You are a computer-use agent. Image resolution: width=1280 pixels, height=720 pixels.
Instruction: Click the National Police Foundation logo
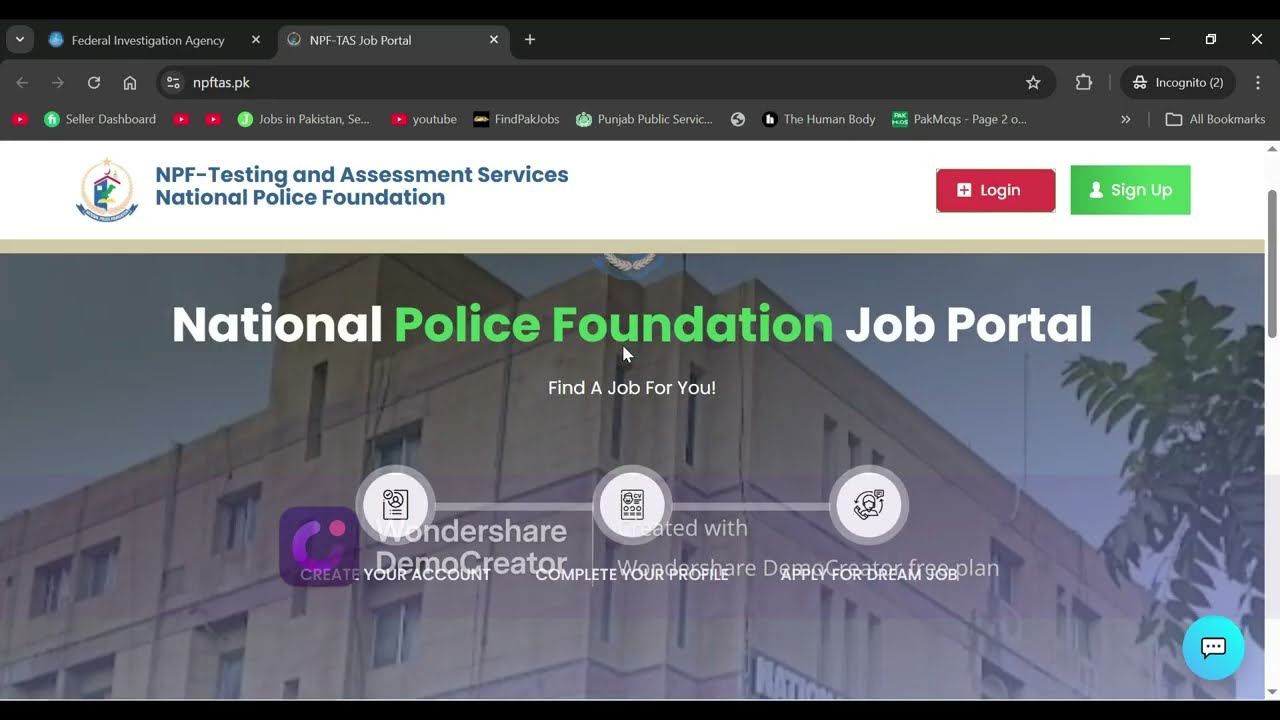click(107, 189)
